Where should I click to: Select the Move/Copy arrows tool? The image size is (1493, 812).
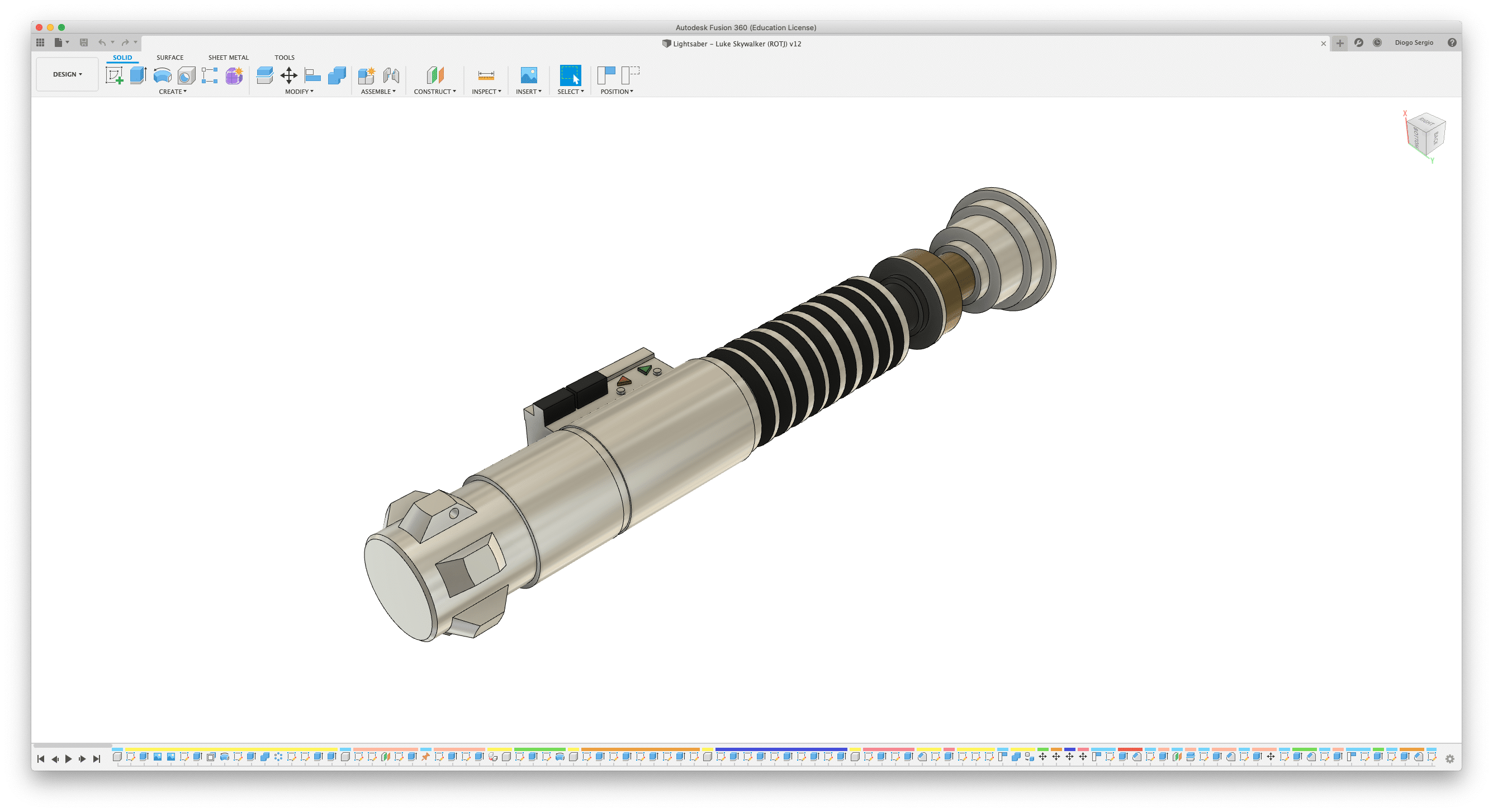(x=288, y=75)
